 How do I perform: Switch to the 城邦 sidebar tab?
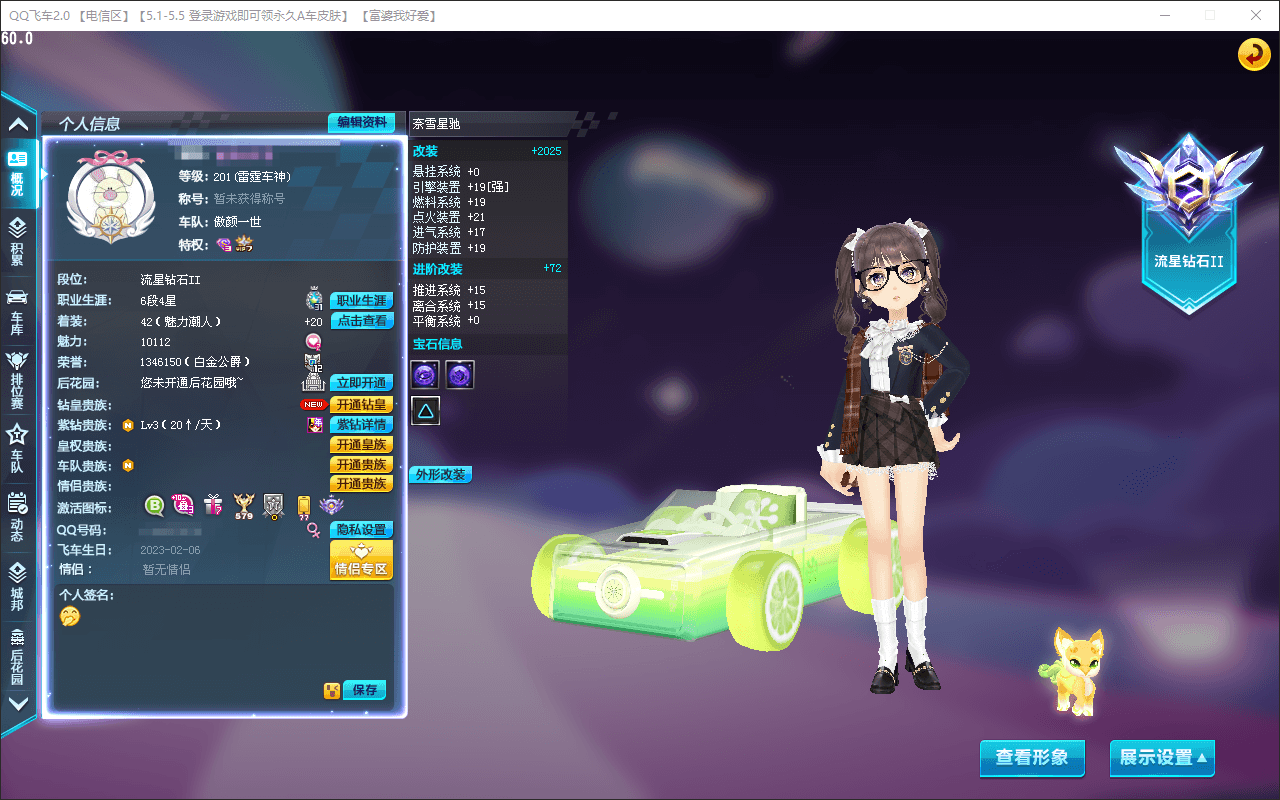pos(18,585)
